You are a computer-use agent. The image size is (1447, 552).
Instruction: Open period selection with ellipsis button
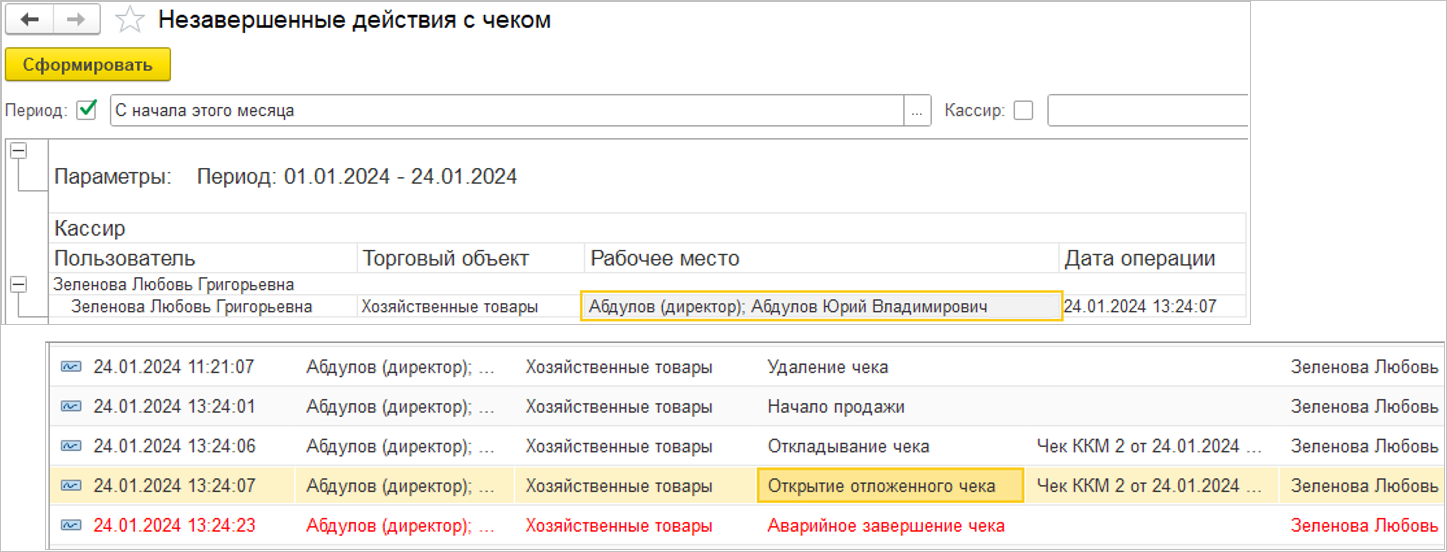pyautogui.click(x=917, y=110)
